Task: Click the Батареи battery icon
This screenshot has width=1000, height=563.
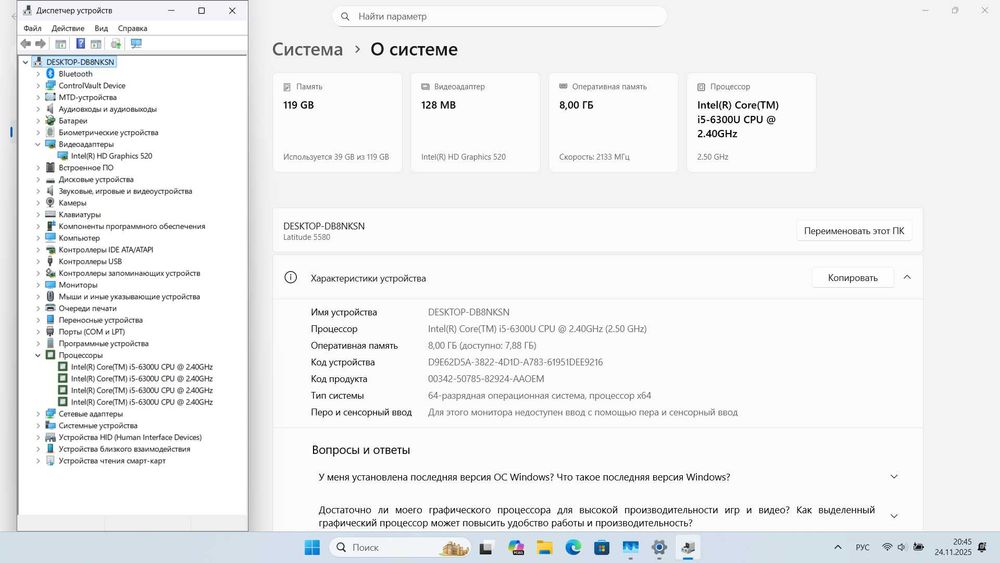Action: pos(50,121)
